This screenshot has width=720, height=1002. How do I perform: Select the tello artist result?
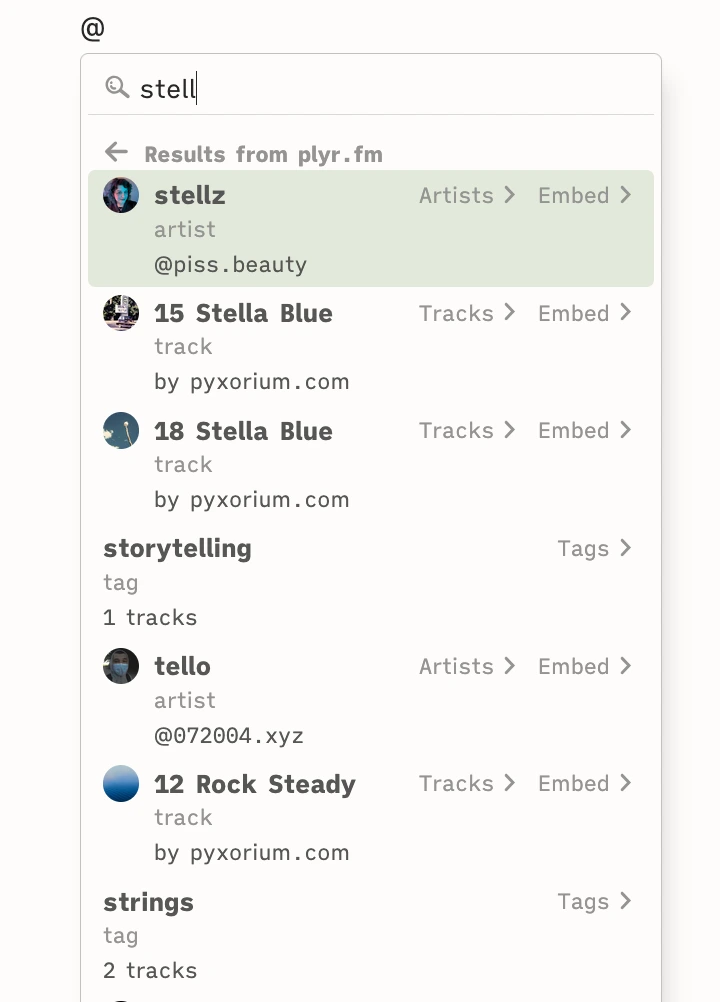[182, 666]
